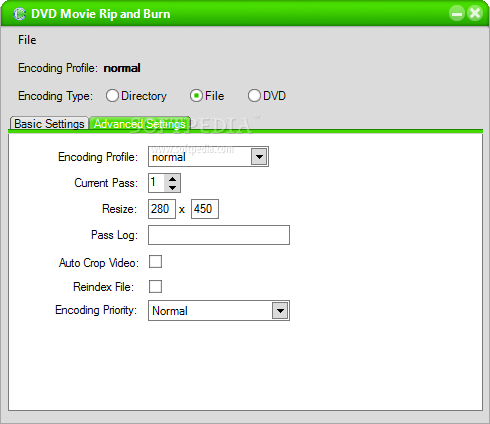490x424 pixels.
Task: Open the Encoding Priority dropdown
Action: (280, 311)
